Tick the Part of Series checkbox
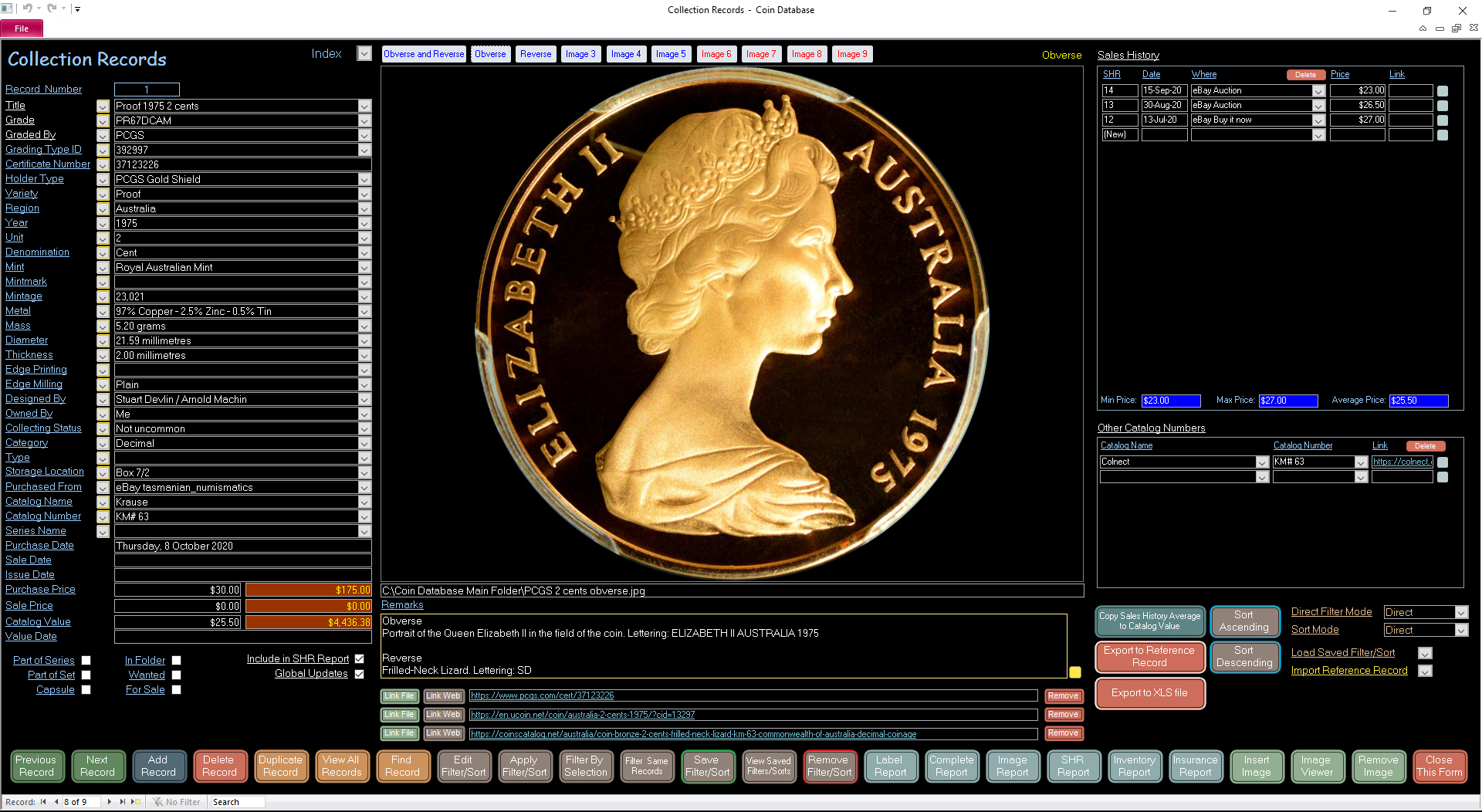Viewport: 1482px width, 812px height. [x=86, y=660]
